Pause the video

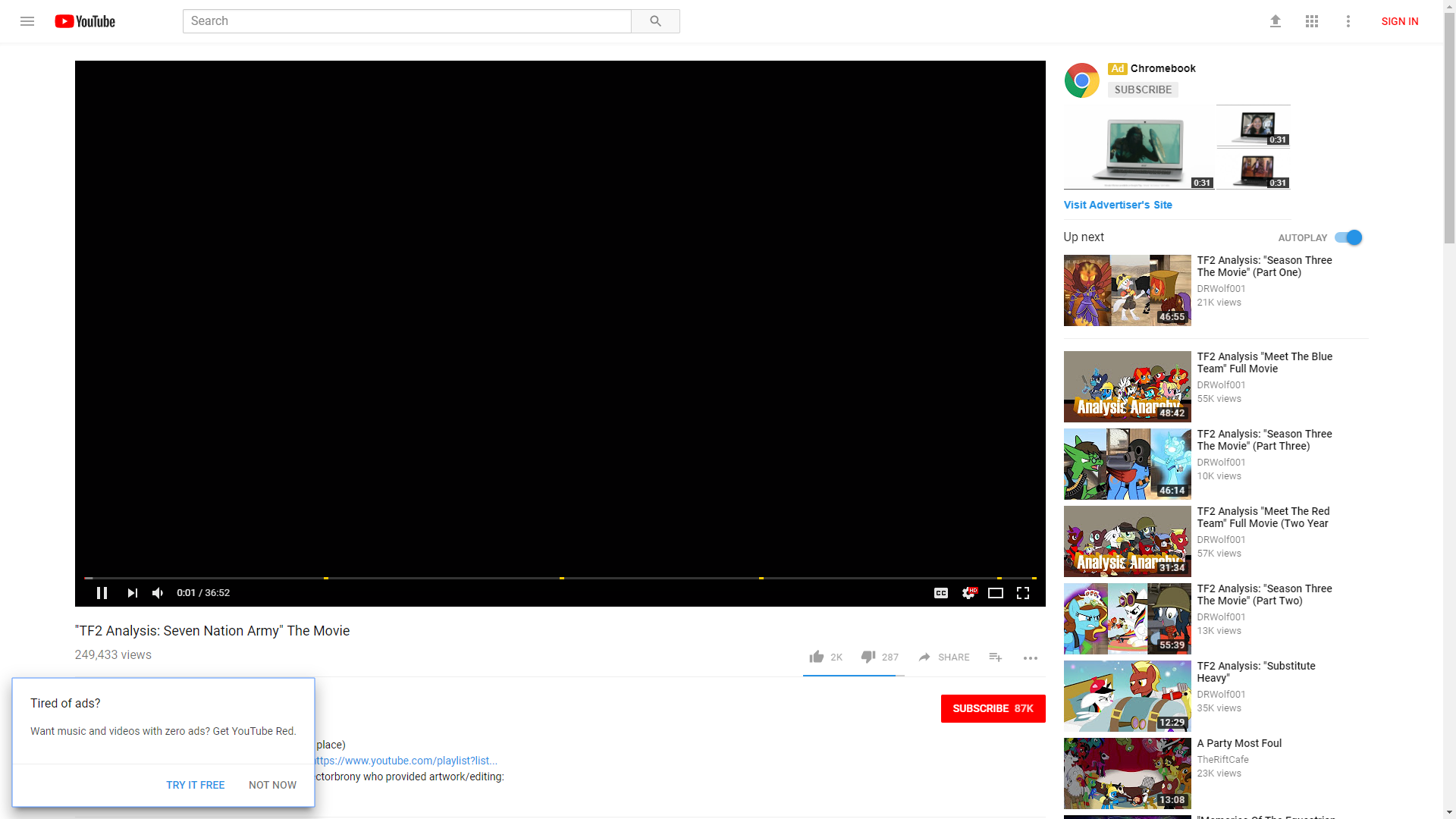pos(102,593)
